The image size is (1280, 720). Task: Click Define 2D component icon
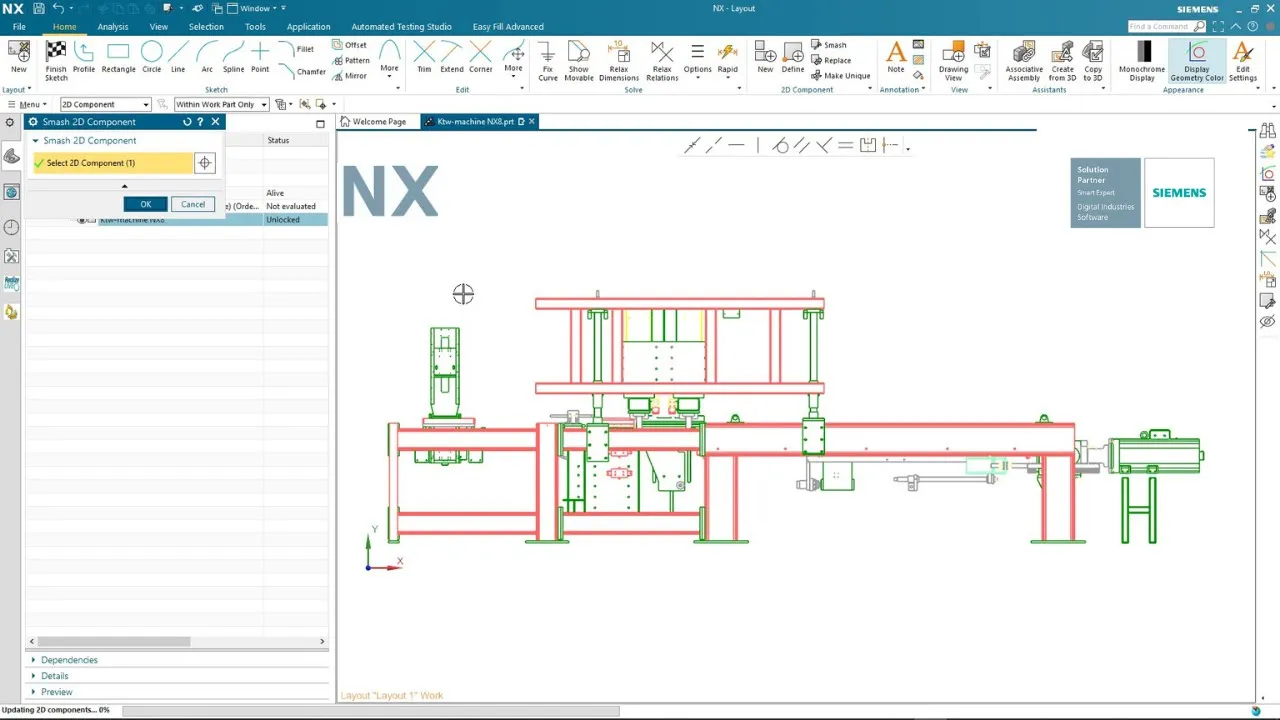coord(793,58)
